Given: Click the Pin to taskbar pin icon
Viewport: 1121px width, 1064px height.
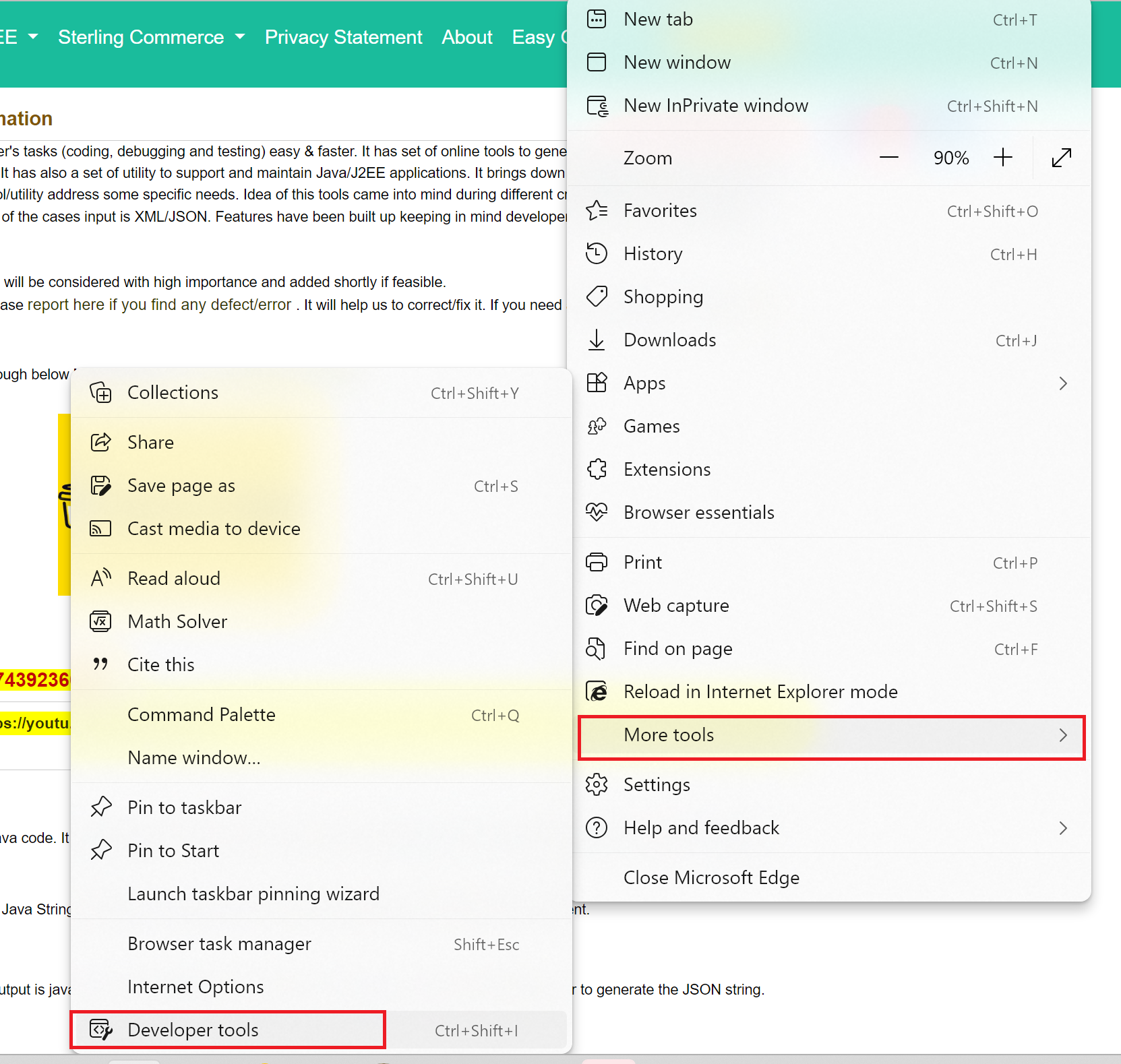Looking at the screenshot, I should pyautogui.click(x=100, y=807).
